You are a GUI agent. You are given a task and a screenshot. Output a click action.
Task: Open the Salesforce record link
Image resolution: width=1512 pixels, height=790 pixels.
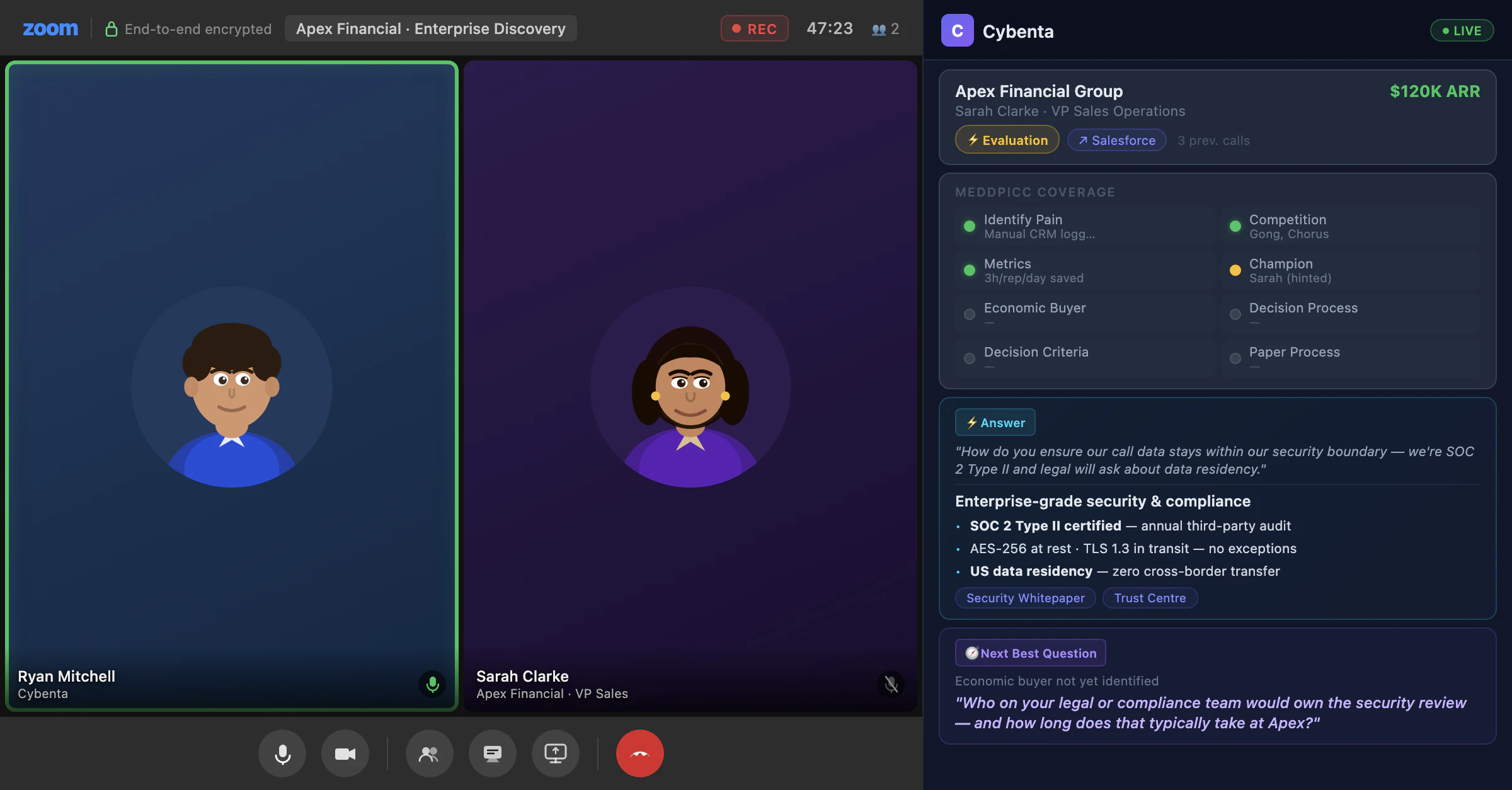[1116, 140]
